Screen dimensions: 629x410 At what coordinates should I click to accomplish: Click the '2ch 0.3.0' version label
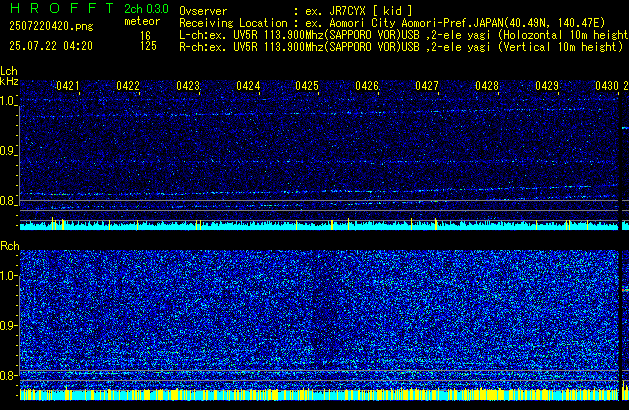146,9
